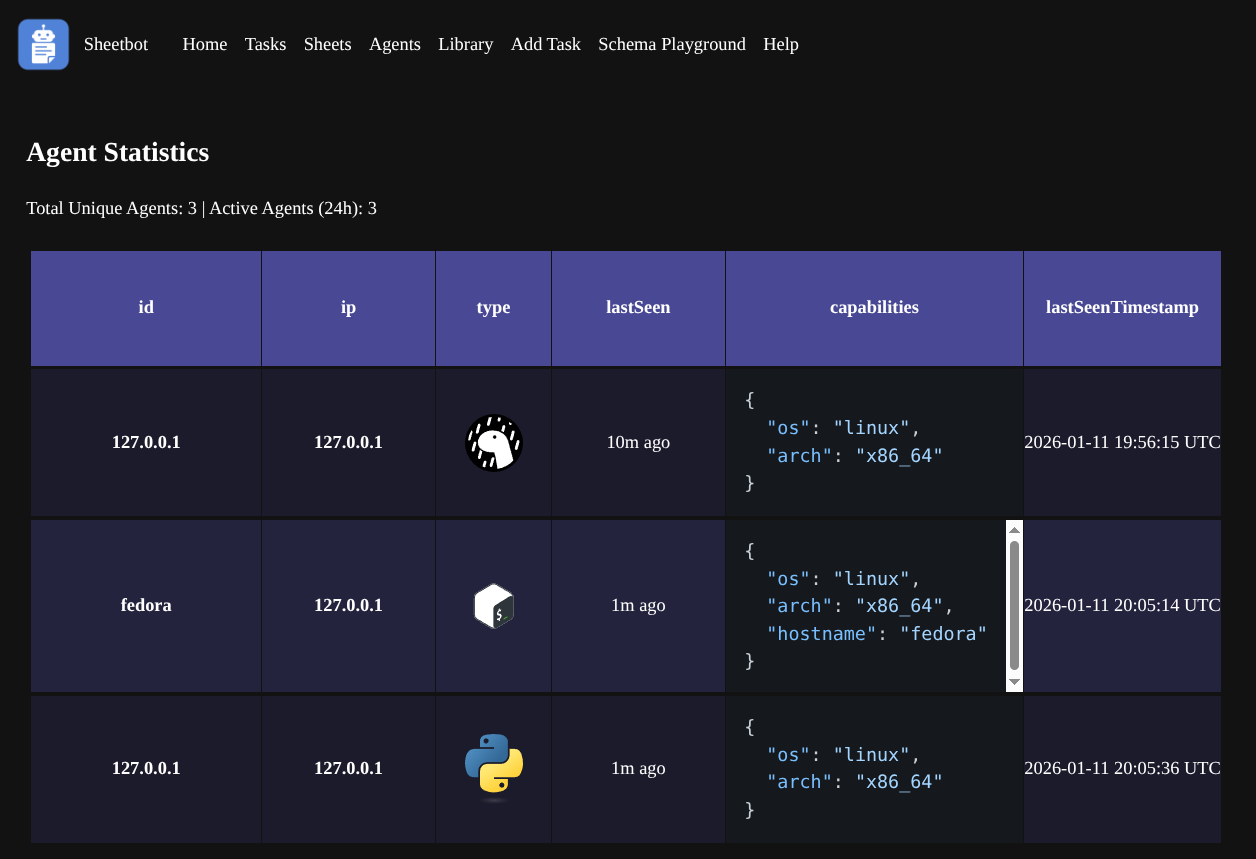The image size is (1256, 859).
Task: Go to the Tasks page
Action: (265, 44)
